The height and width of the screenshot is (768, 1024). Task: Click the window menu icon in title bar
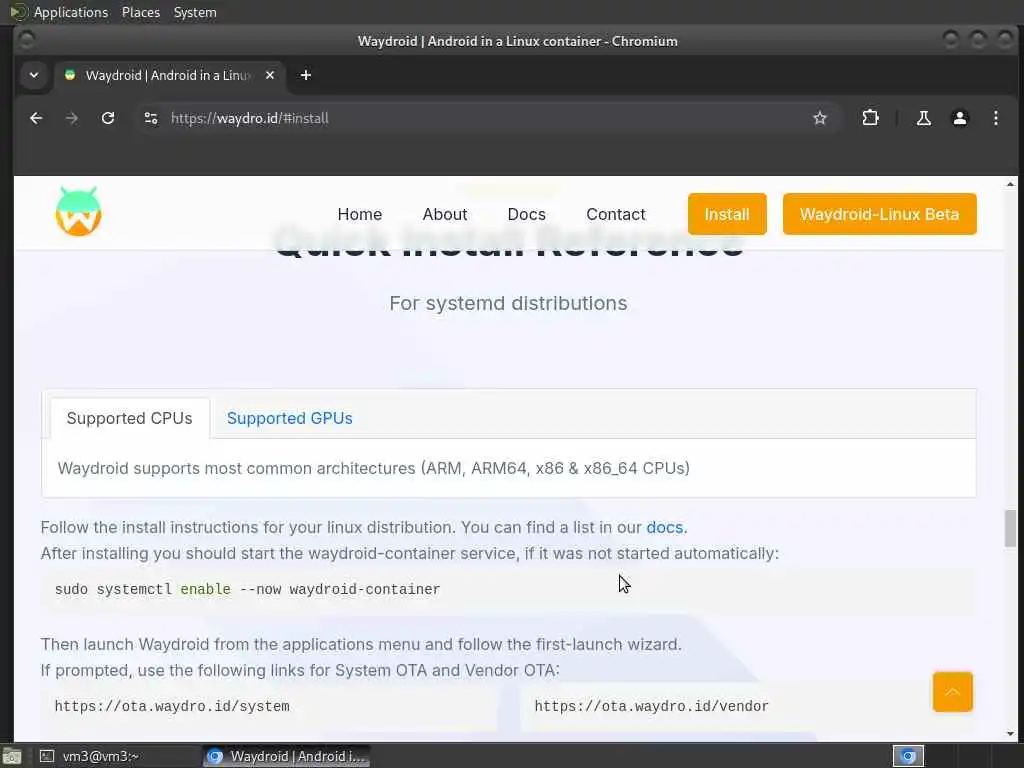coord(26,40)
